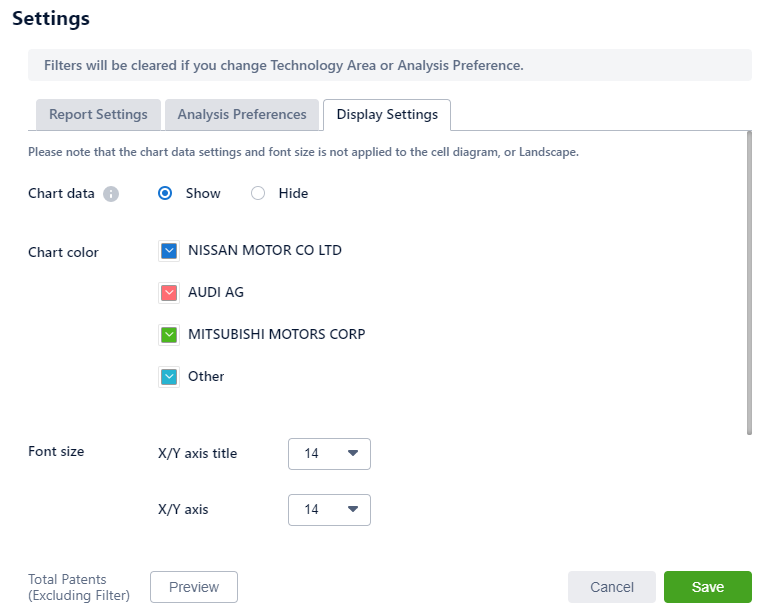Switch to the Report Settings tab
The width and height of the screenshot is (771, 609).
(x=98, y=115)
